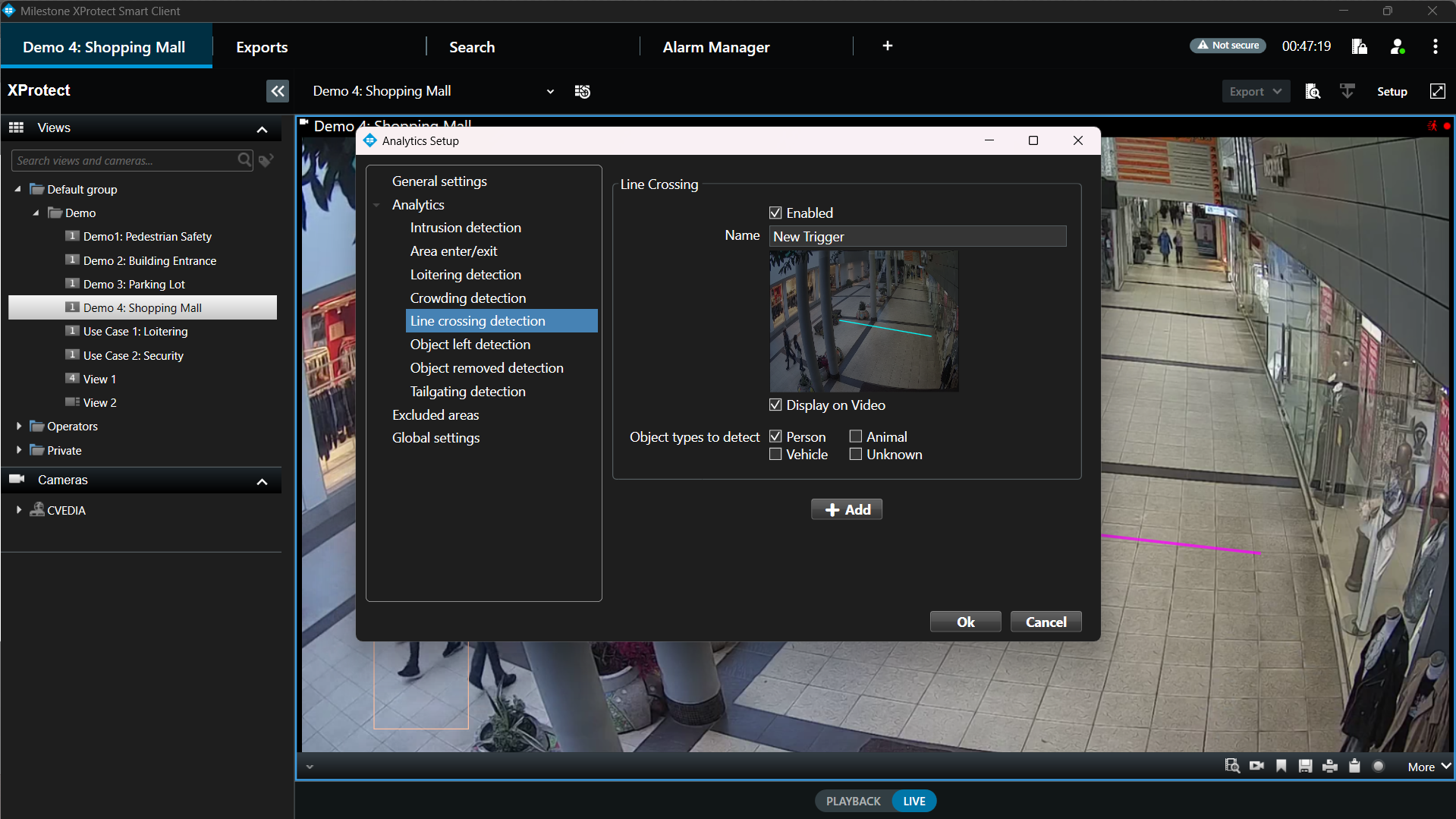Screen dimensions: 1456x819
Task: Click the snapshot save icon in camera toolbar
Action: point(1305,766)
